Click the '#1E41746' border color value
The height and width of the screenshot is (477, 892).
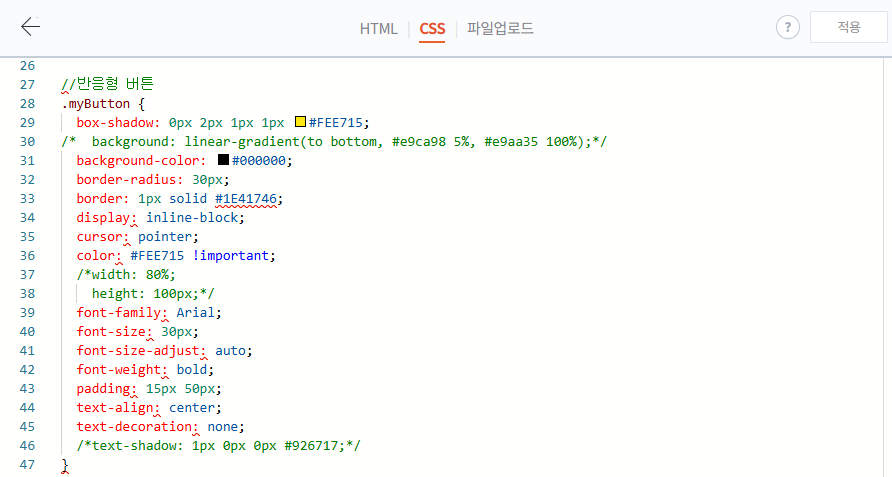(246, 199)
